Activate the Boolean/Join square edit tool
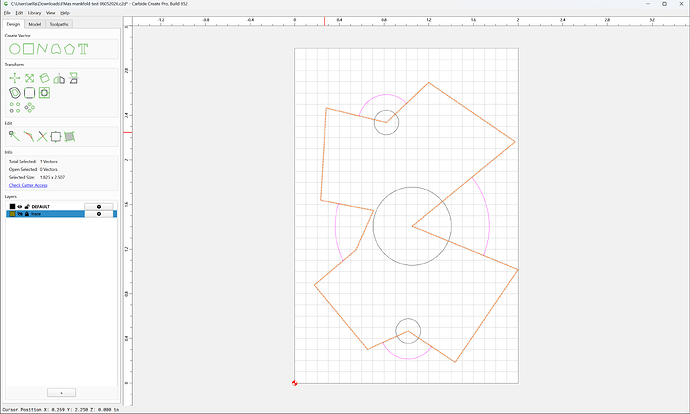Image resolution: width=690 pixels, height=414 pixels. click(56, 136)
